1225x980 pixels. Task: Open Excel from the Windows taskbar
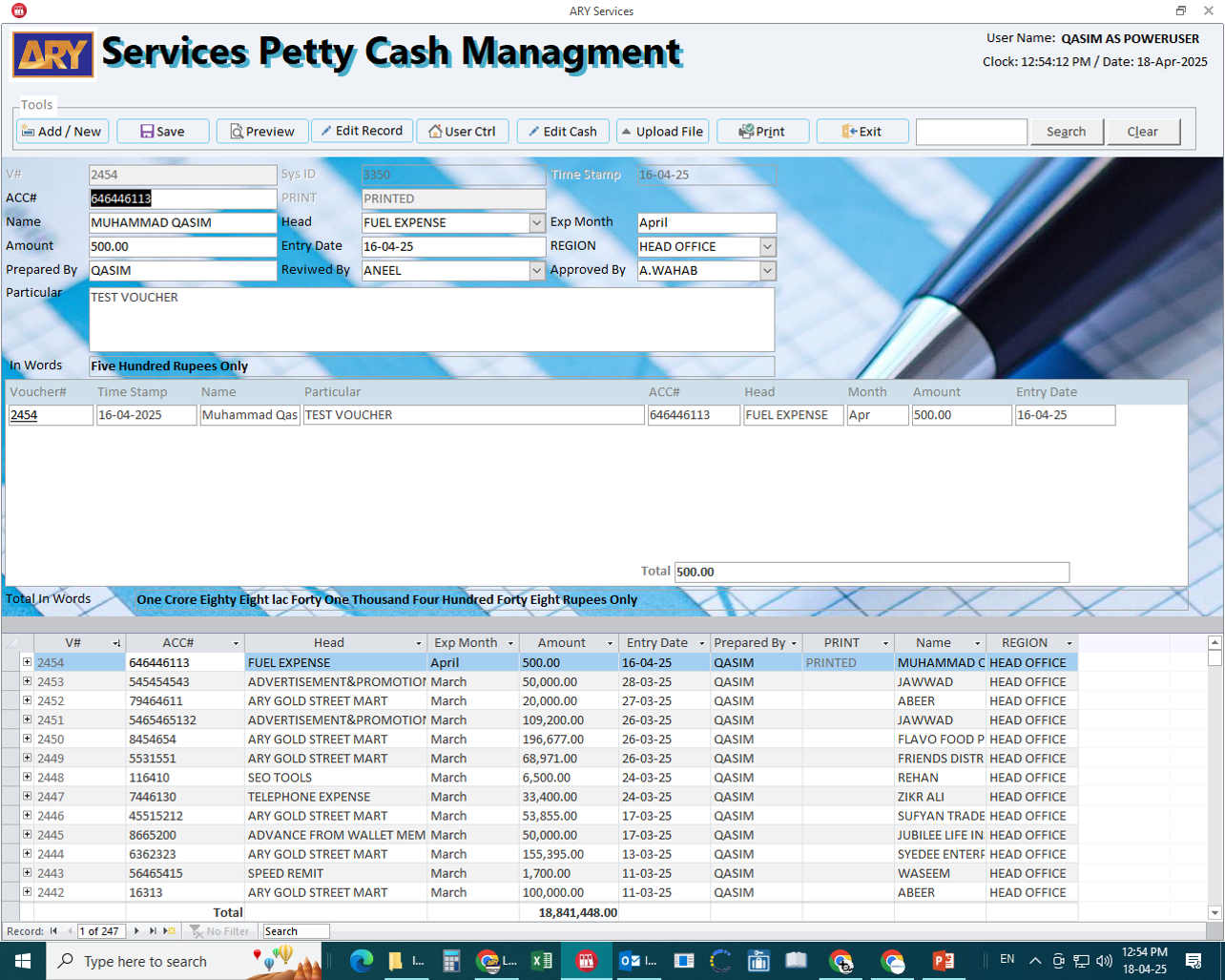click(542, 961)
